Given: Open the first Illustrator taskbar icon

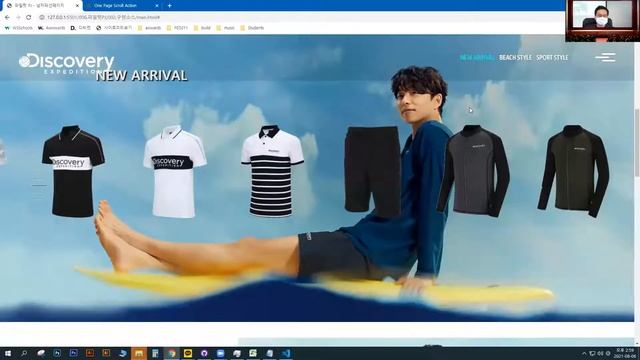Looking at the screenshot, I should (90, 353).
